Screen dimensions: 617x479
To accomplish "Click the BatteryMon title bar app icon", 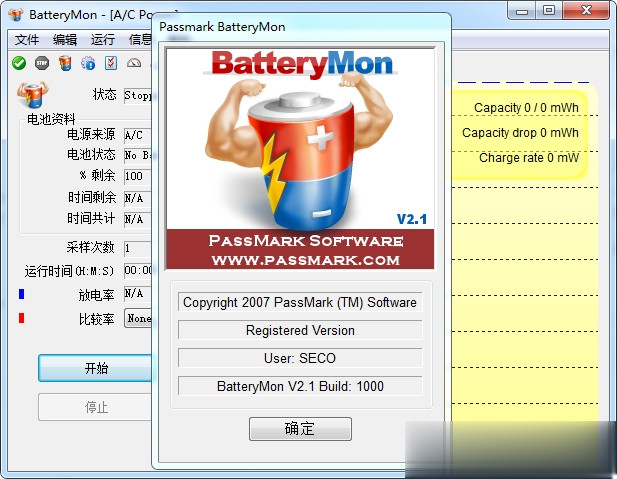I will (16, 15).
